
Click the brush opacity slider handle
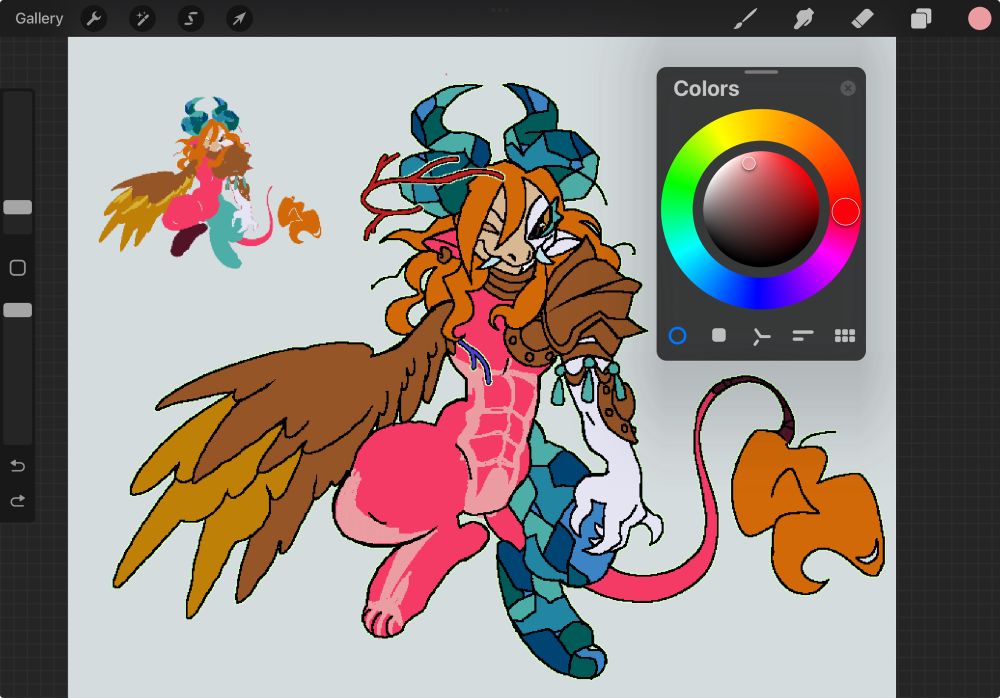pyautogui.click(x=18, y=310)
